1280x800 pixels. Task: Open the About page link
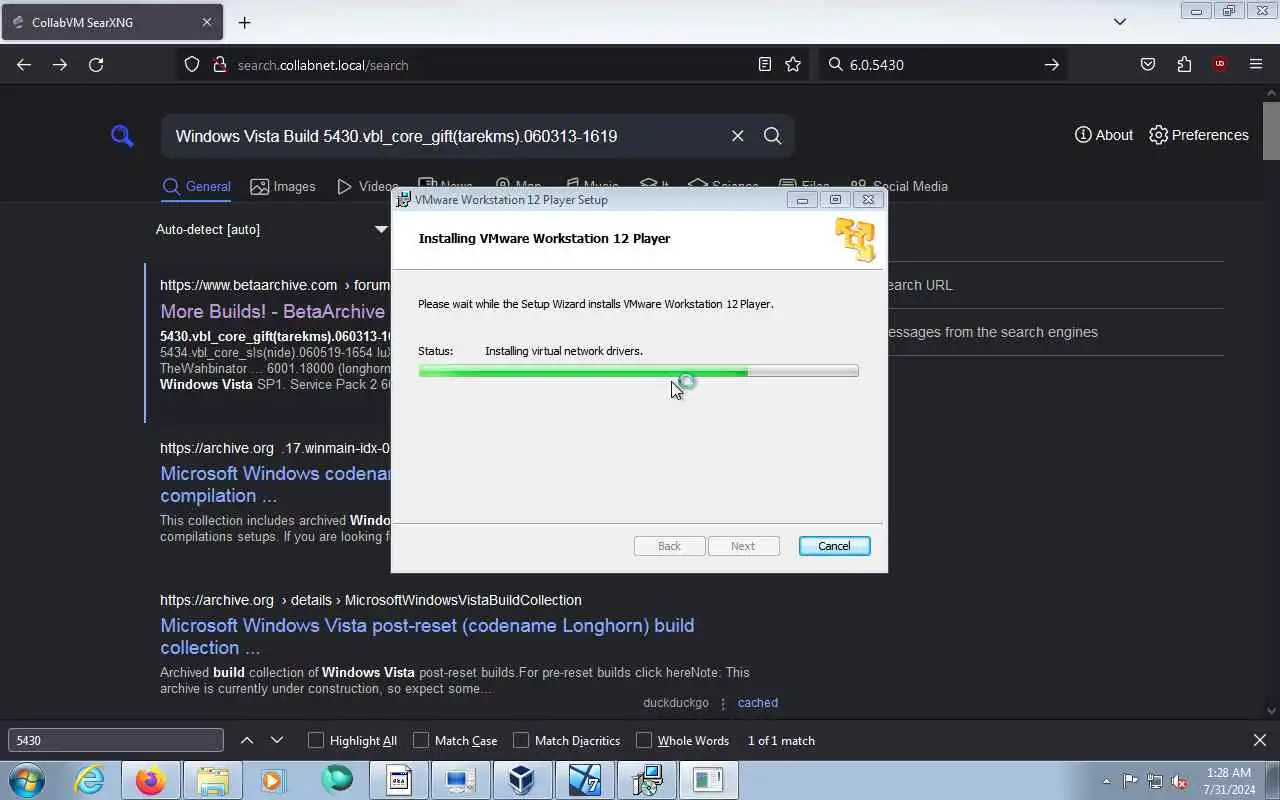click(x=1104, y=135)
